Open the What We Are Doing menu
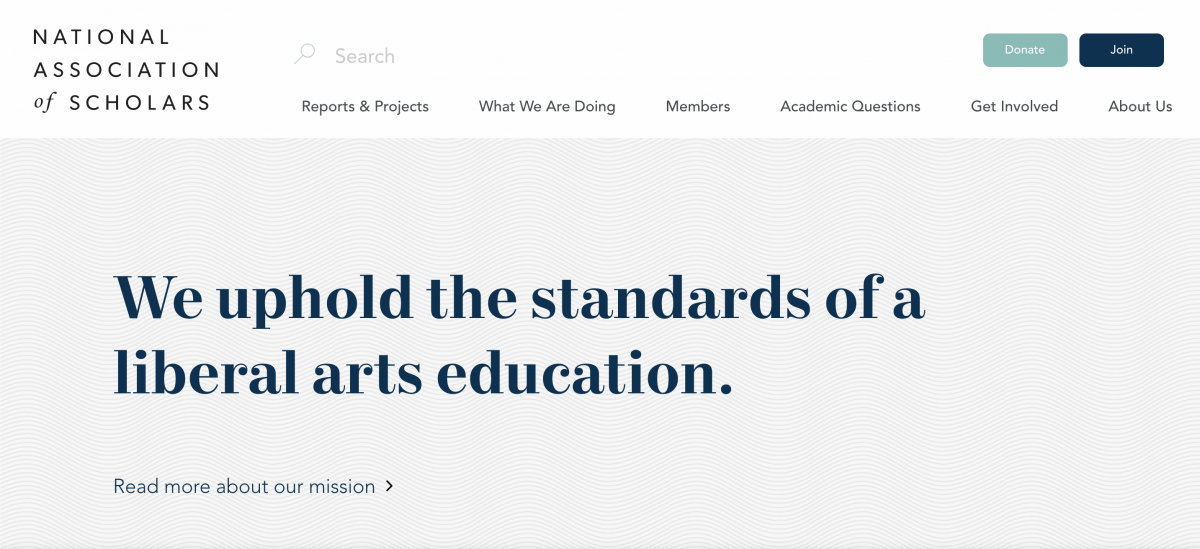Image resolution: width=1200 pixels, height=549 pixels. 547,106
